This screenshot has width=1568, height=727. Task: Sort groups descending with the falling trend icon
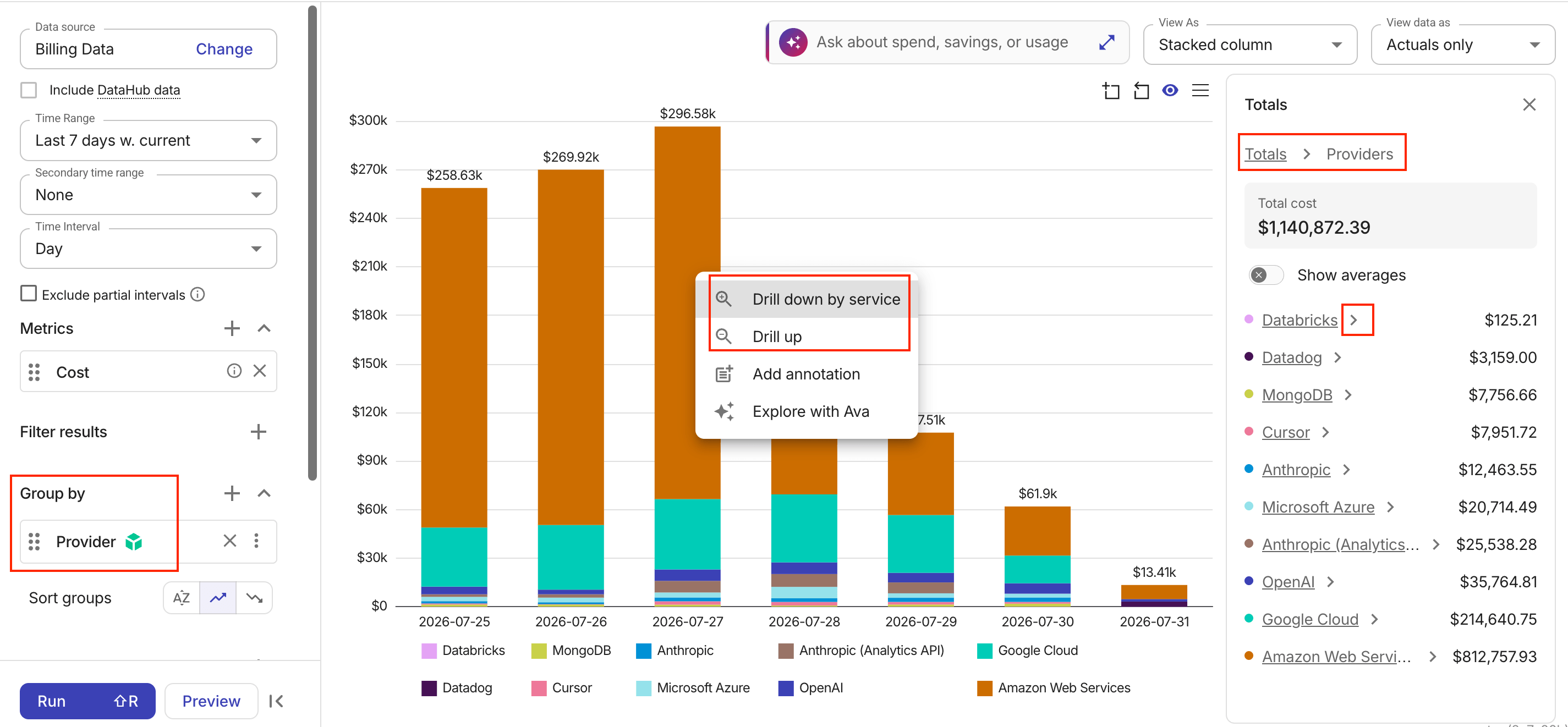point(254,598)
